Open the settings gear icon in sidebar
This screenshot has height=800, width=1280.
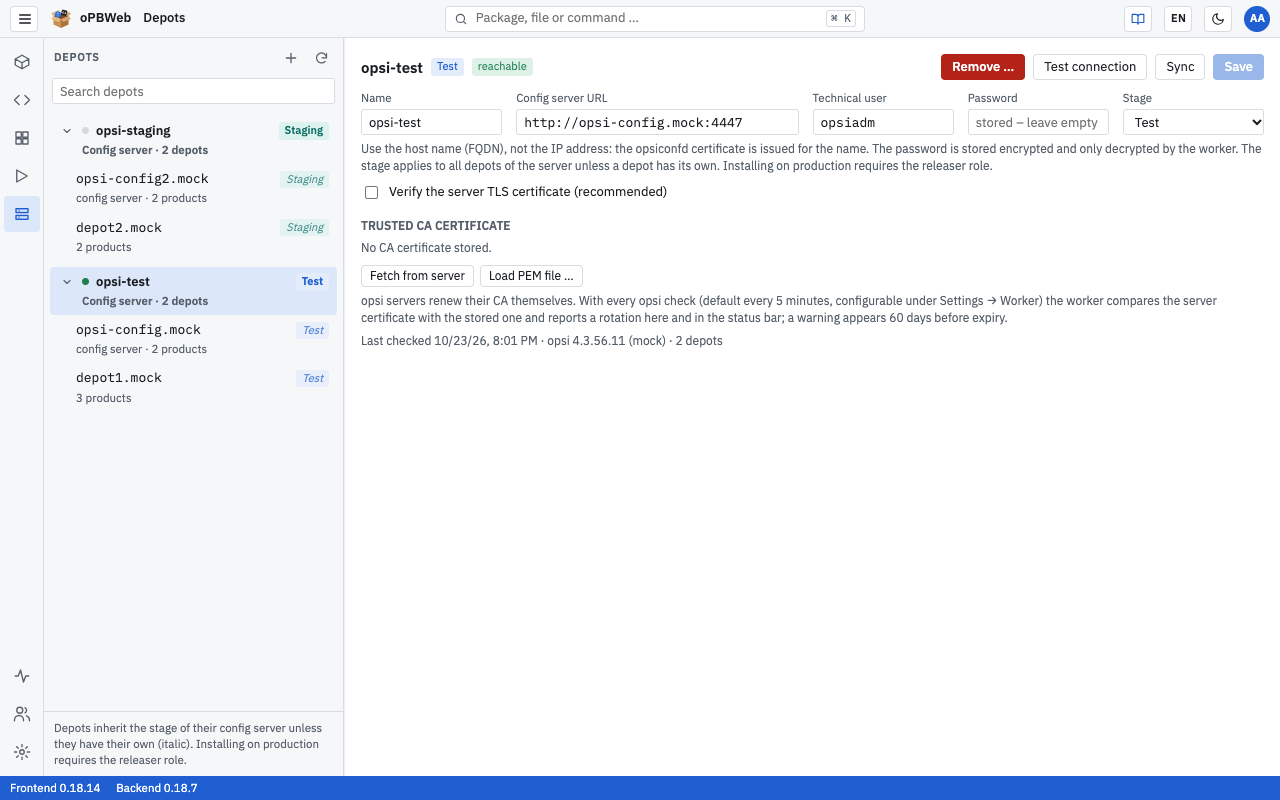(x=22, y=752)
